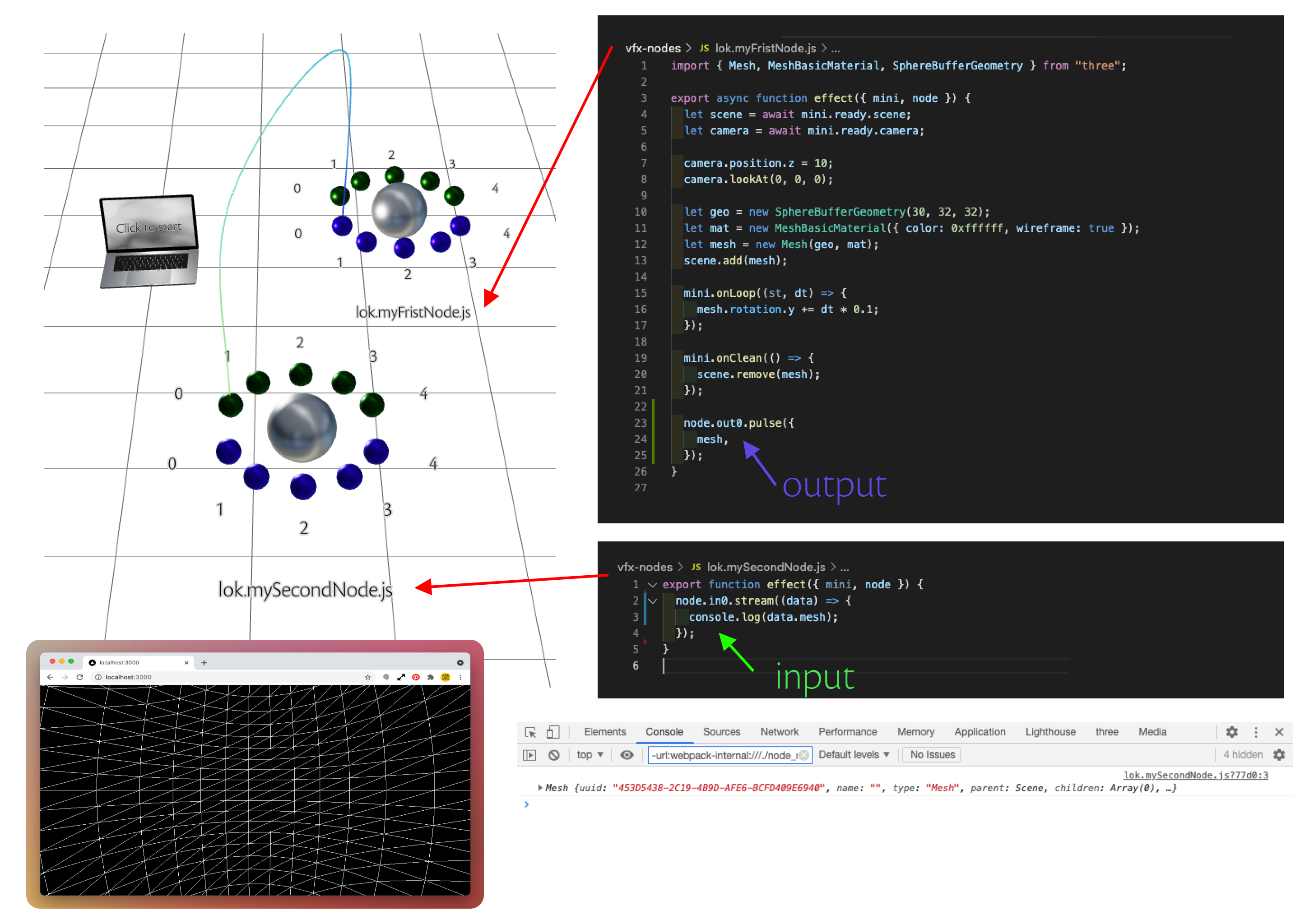This screenshot has height=924, width=1300.
Task: Click the live expression eye icon
Action: point(627,755)
